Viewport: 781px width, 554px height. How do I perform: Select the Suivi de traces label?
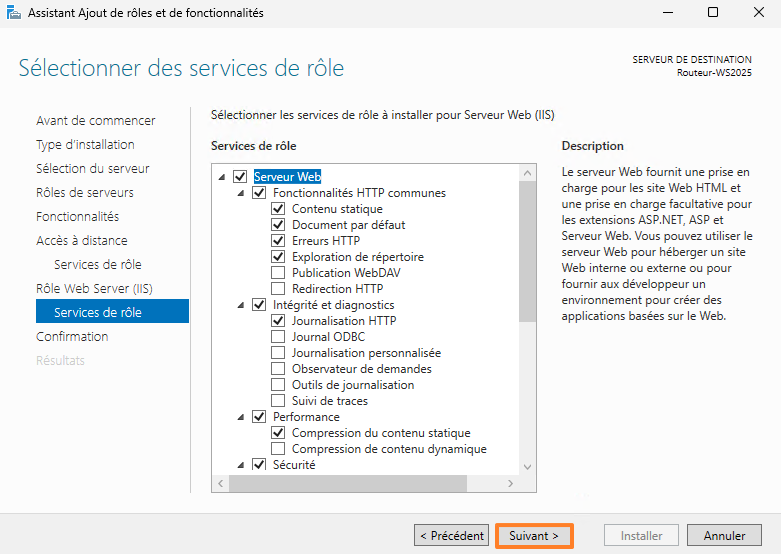click(x=330, y=401)
